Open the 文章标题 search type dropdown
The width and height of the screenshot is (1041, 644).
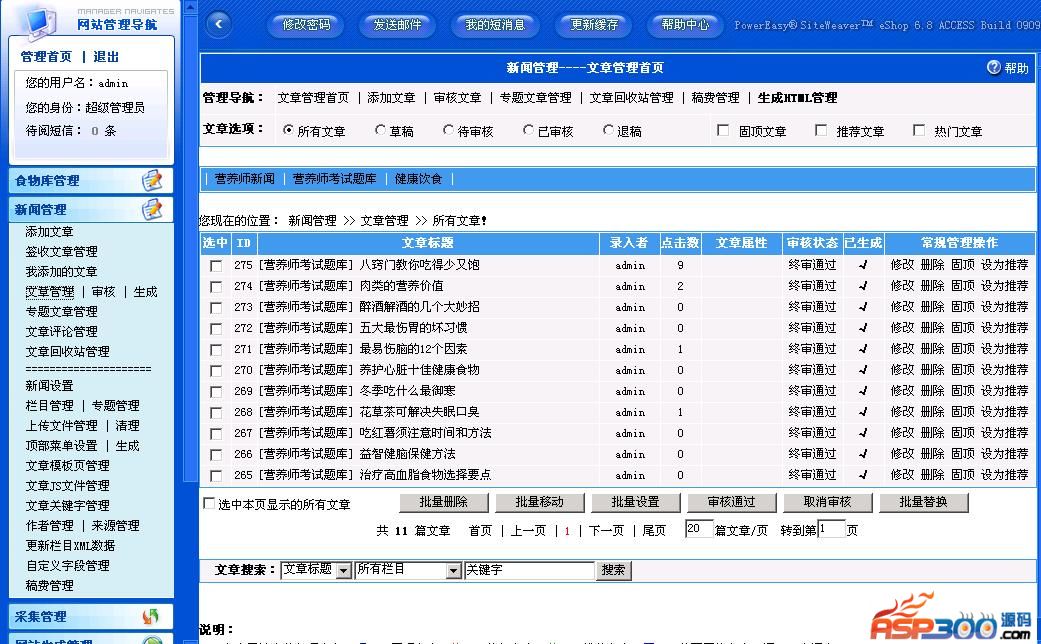point(343,570)
